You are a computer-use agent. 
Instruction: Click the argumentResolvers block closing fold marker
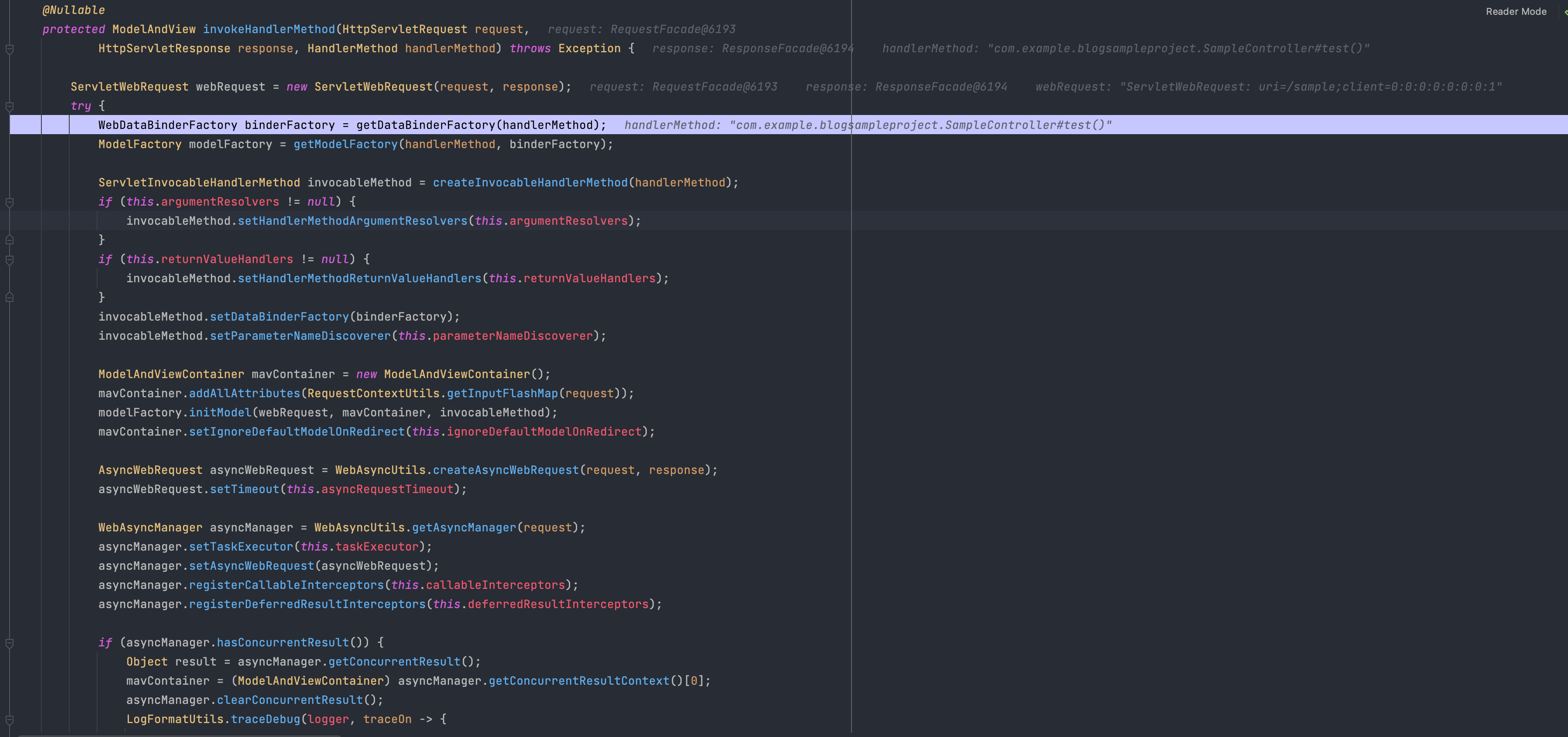[x=10, y=240]
